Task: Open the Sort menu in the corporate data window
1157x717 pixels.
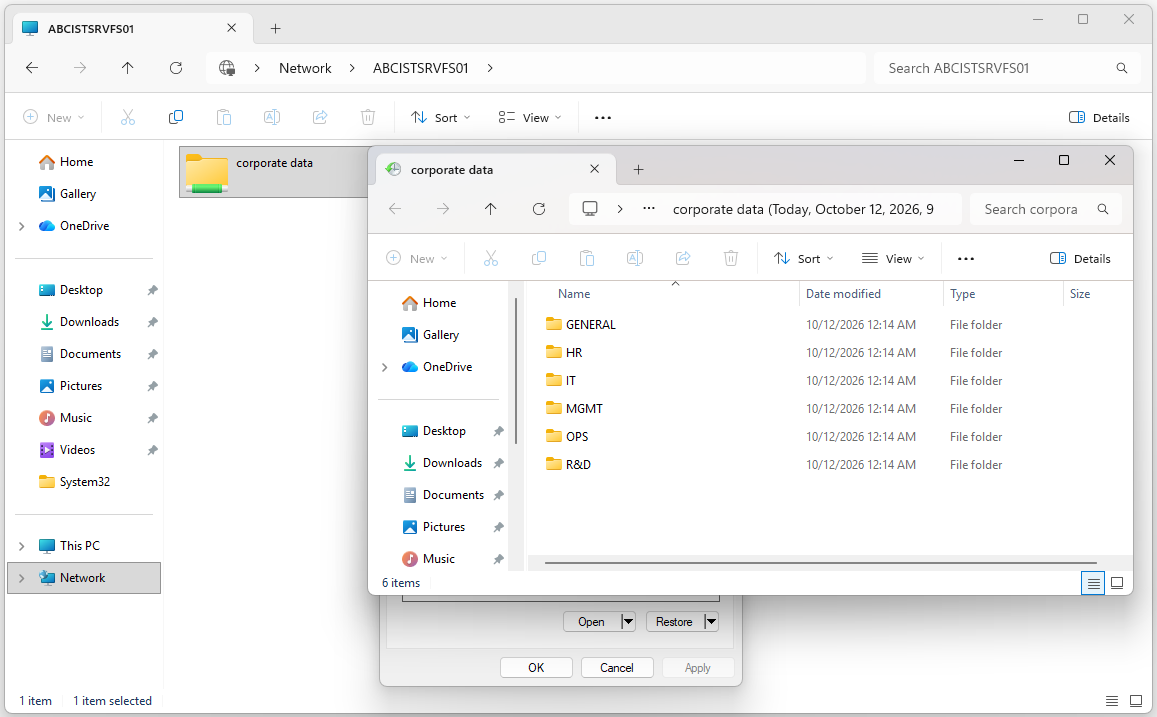Action: [804, 258]
